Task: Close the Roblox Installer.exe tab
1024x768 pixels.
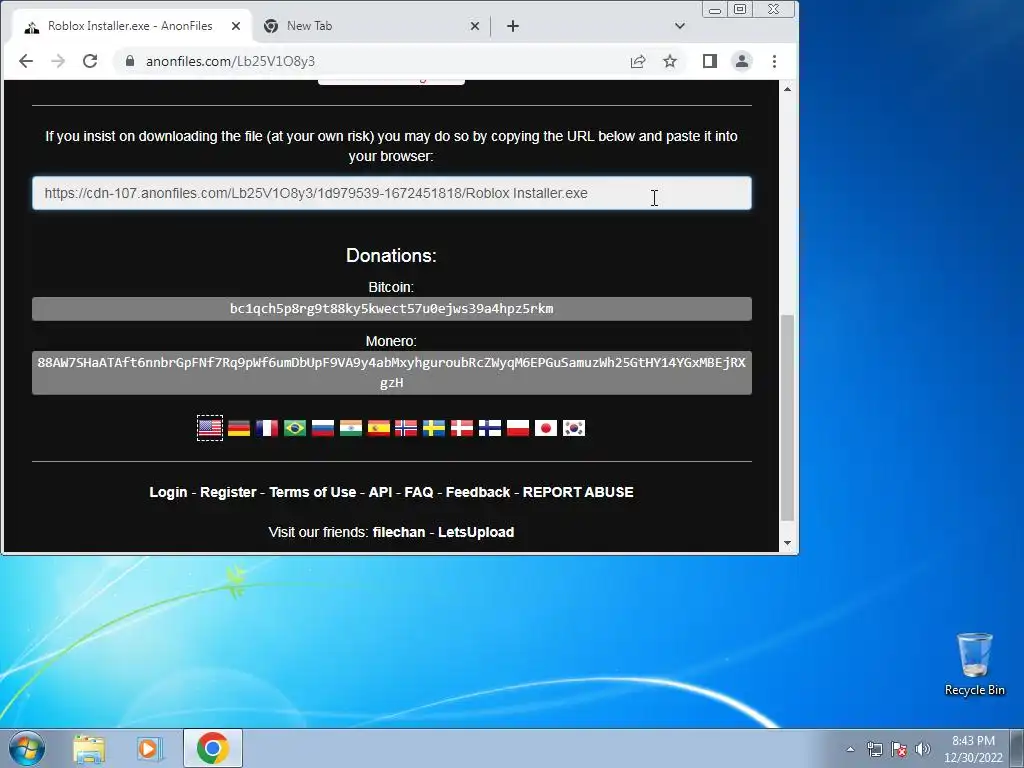Action: click(x=236, y=26)
